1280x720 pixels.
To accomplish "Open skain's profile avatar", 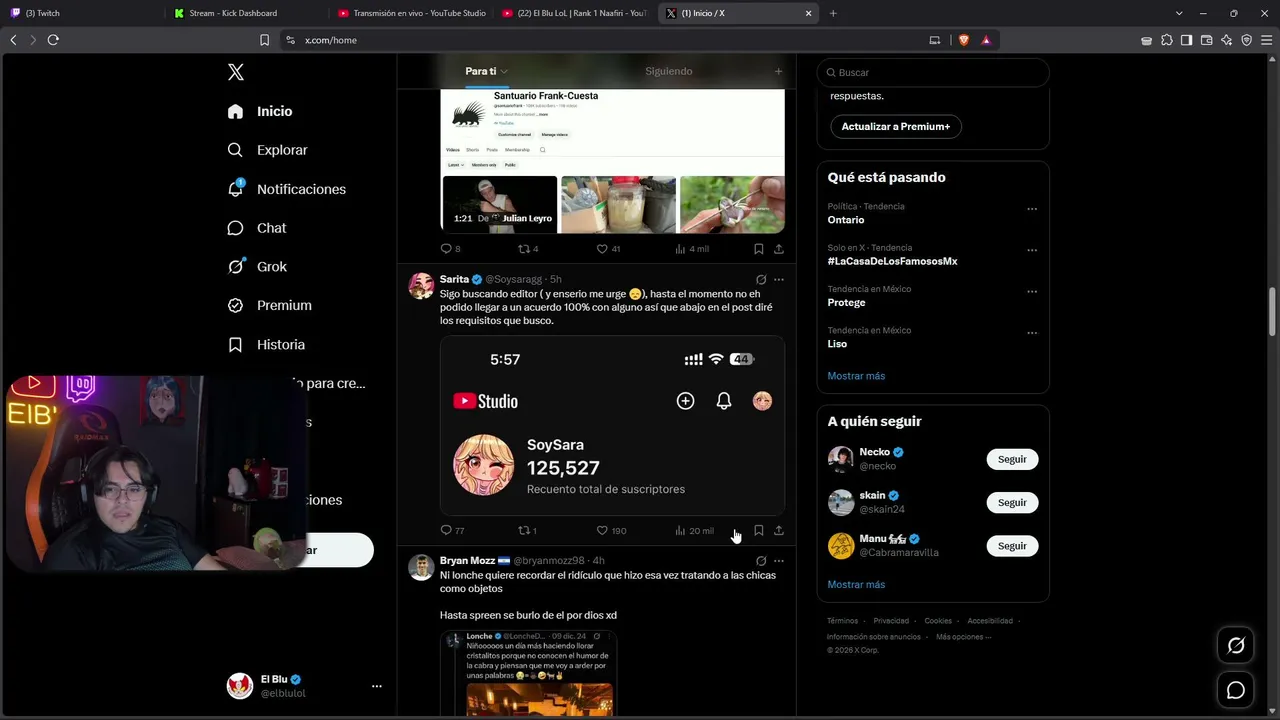I will coord(841,502).
